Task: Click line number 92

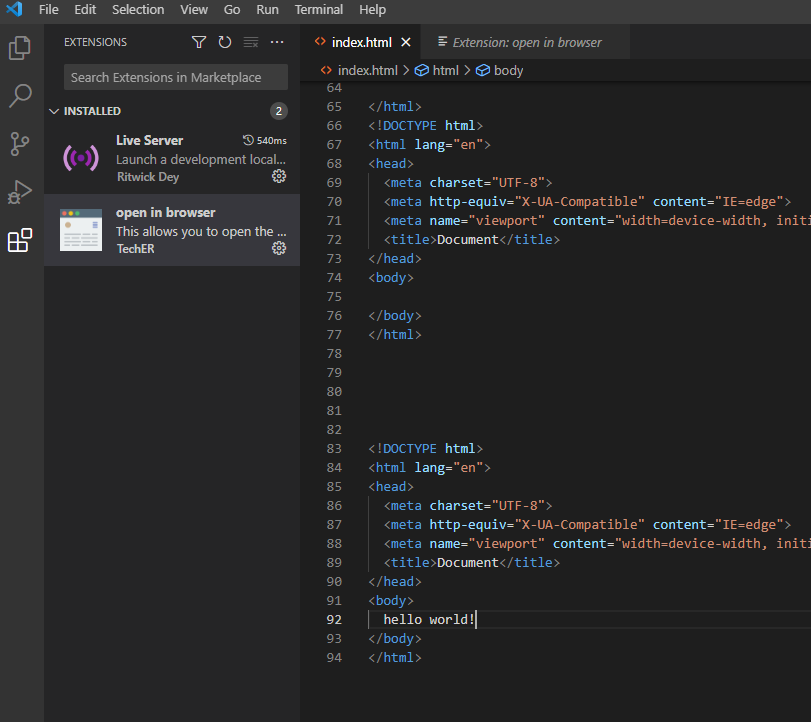Action: (x=334, y=620)
